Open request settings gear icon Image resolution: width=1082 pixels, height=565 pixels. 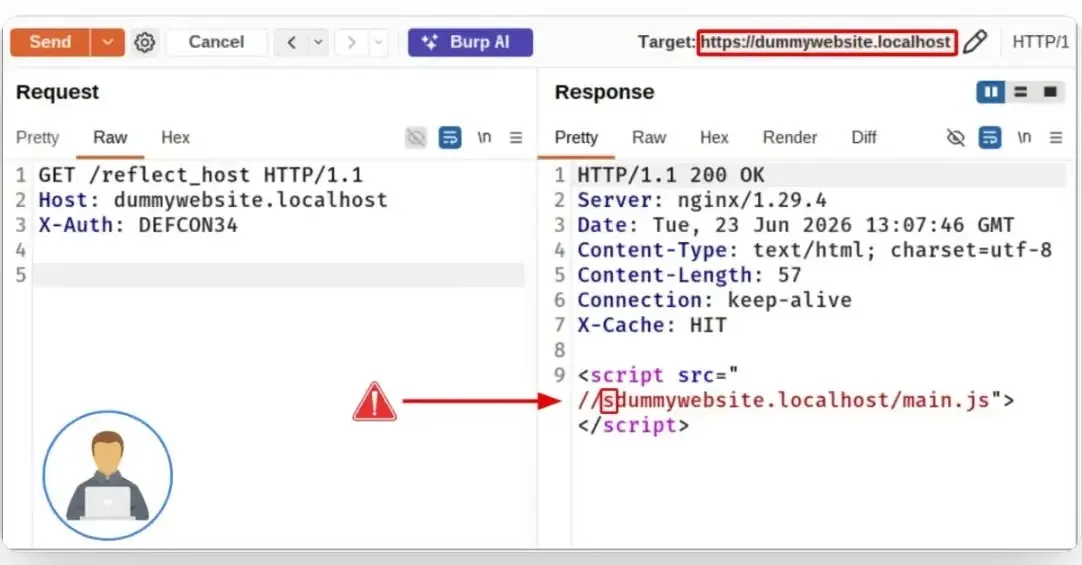pos(144,42)
